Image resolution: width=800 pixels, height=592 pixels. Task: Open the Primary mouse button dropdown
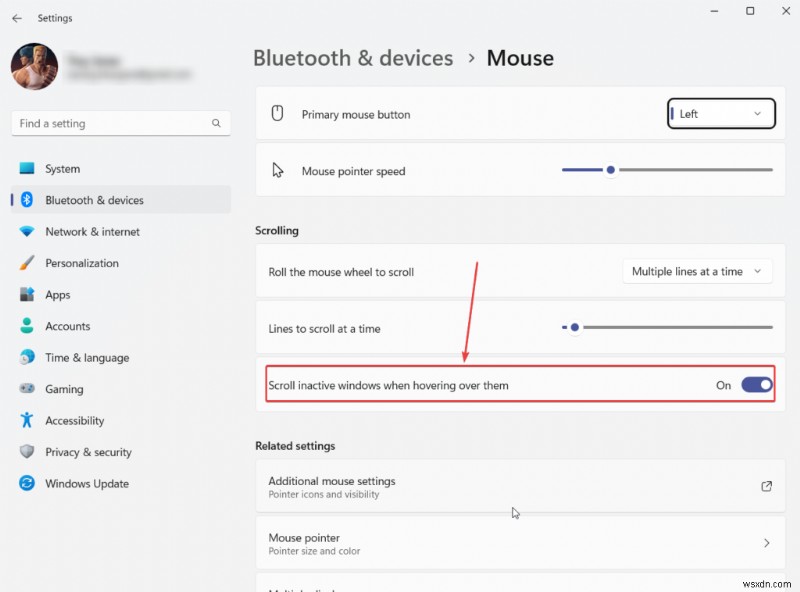pyautogui.click(x=720, y=113)
